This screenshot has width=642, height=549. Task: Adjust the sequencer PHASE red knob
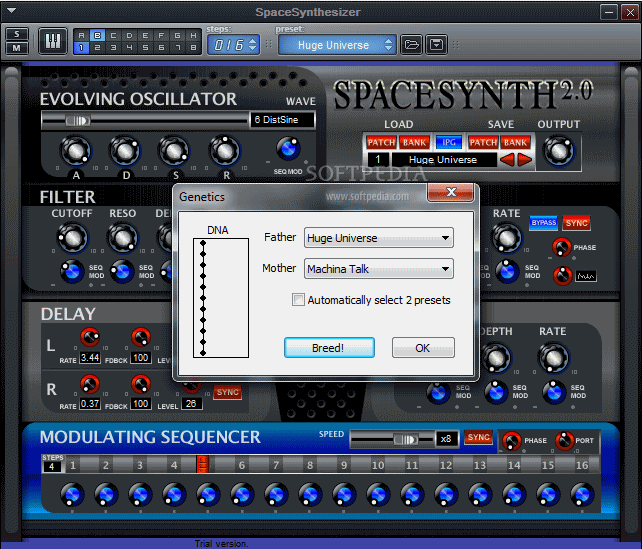point(511,441)
